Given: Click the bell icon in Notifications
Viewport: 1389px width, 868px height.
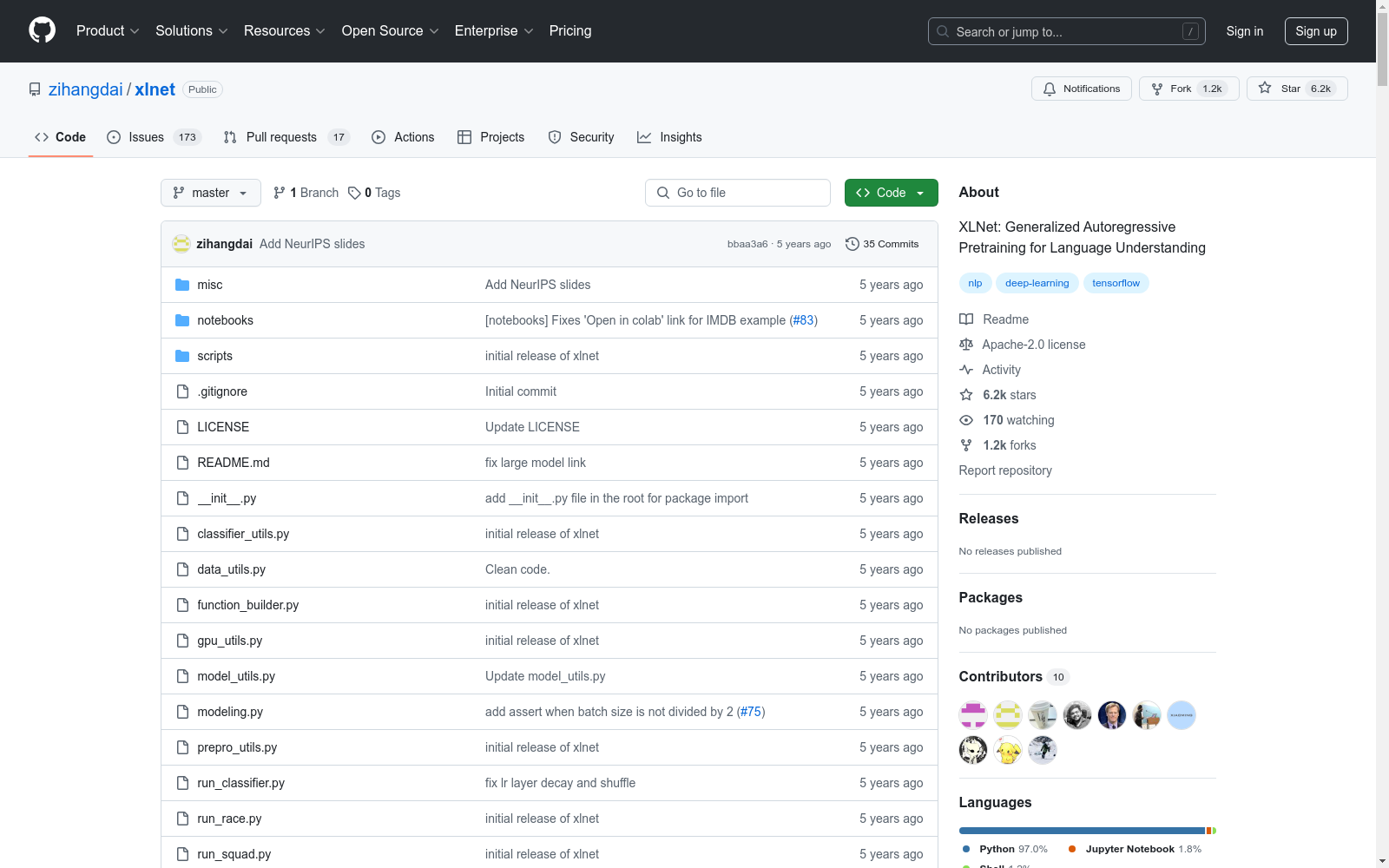Looking at the screenshot, I should [x=1050, y=89].
